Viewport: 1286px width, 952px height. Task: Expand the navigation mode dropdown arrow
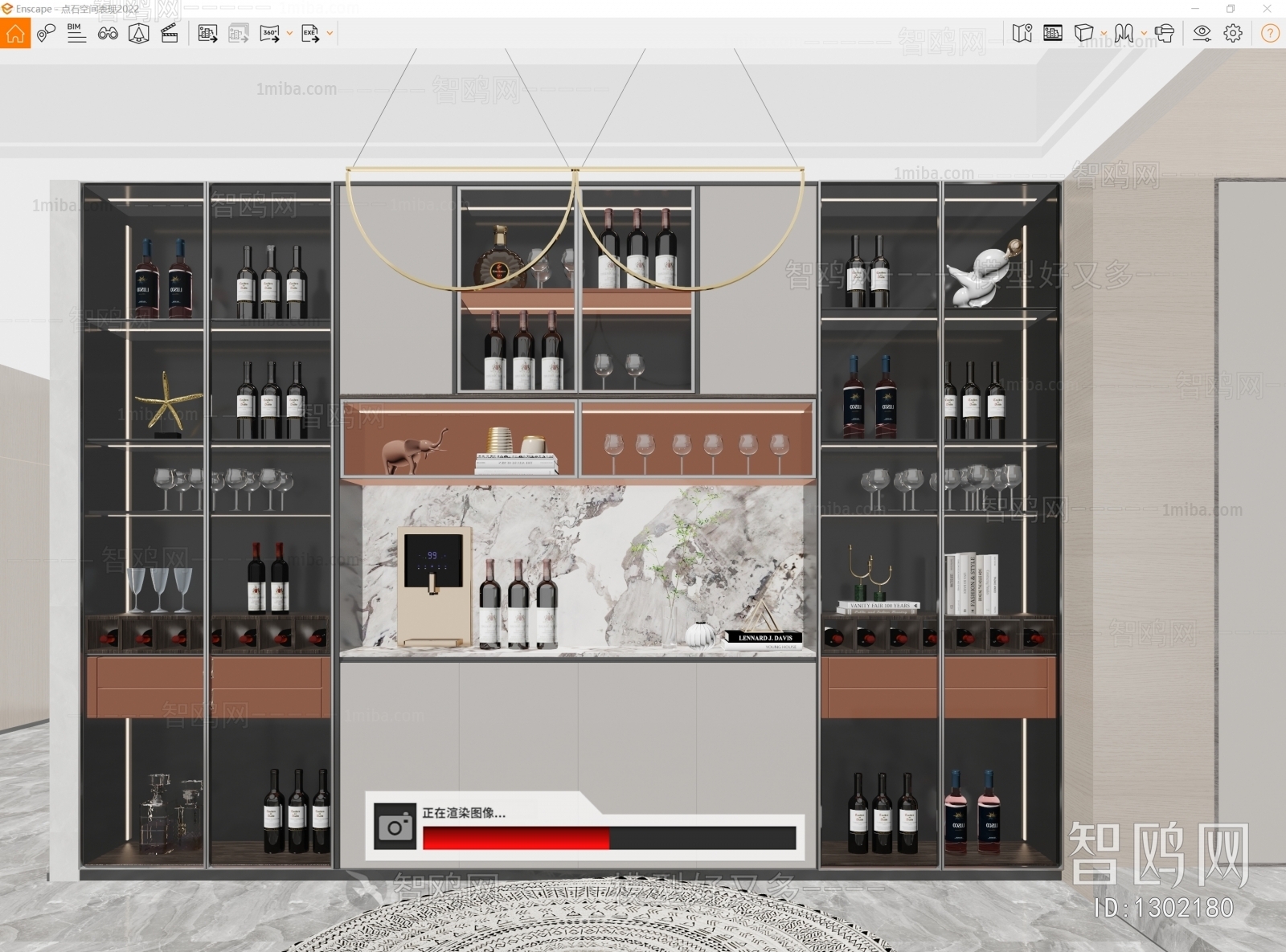tap(1144, 34)
